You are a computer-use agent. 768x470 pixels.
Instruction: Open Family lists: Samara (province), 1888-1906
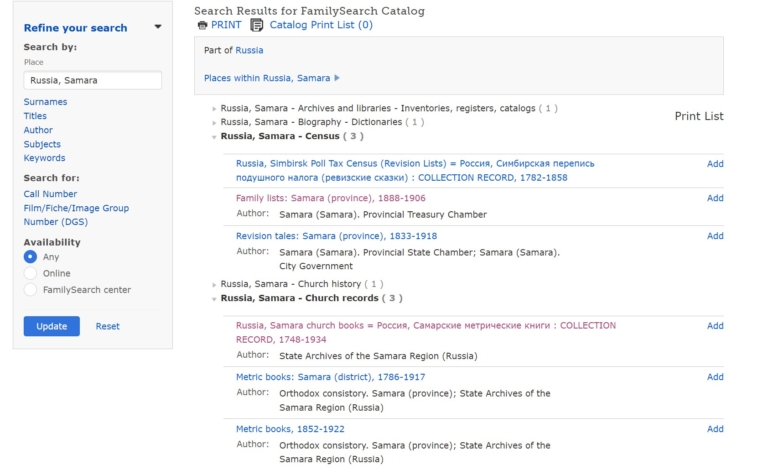(x=331, y=198)
